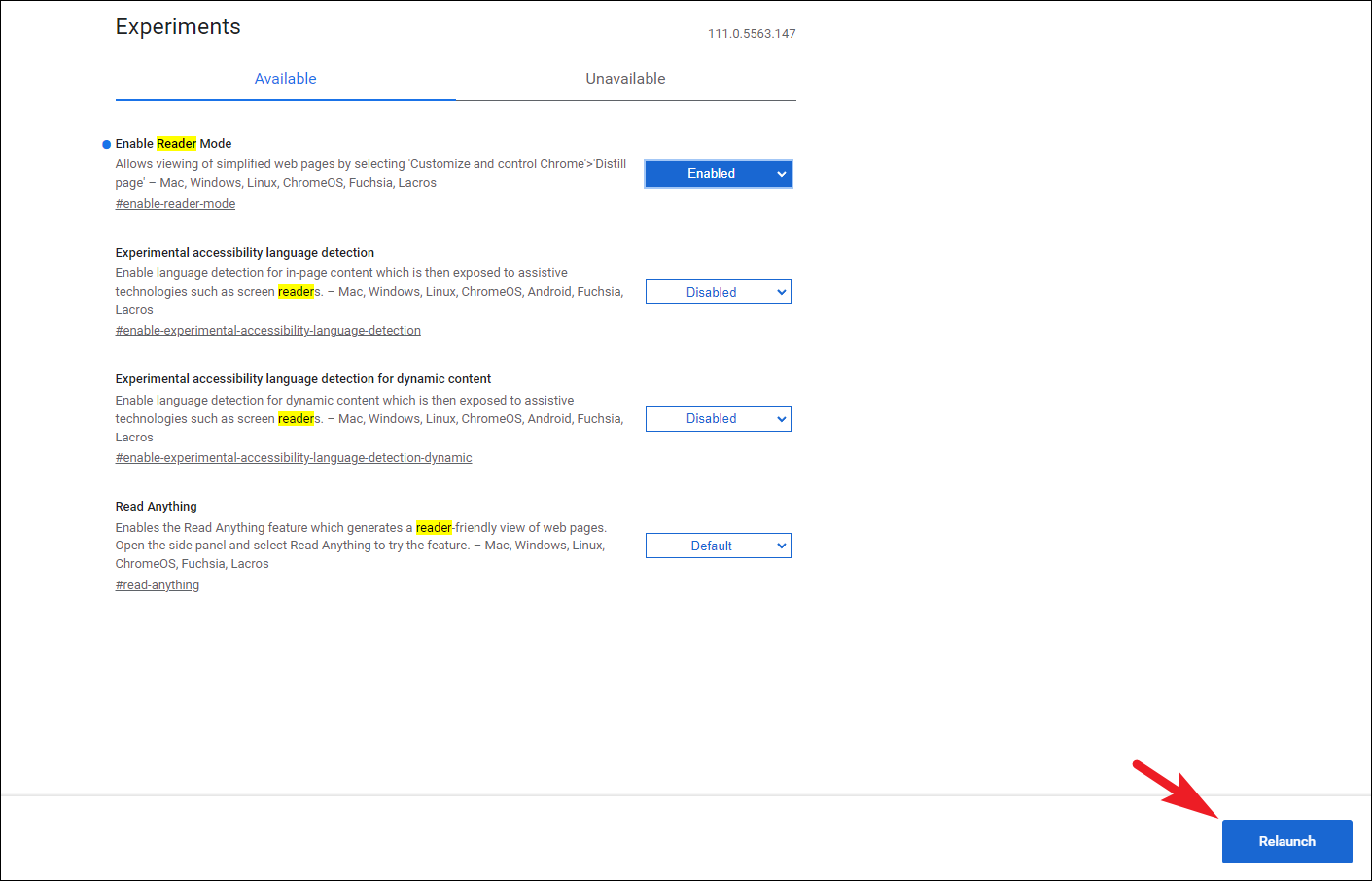Click the #enable-experimental-accessibility-language-detection link
This screenshot has height=881, width=1372.
point(267,330)
